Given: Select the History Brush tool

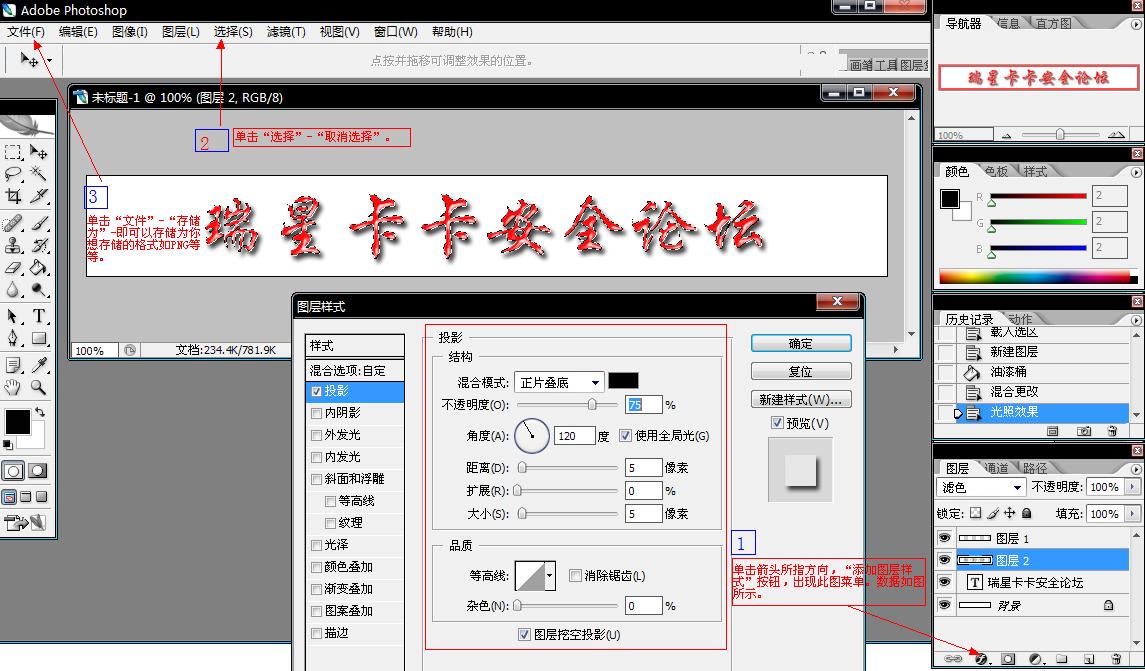Looking at the screenshot, I should (x=39, y=245).
